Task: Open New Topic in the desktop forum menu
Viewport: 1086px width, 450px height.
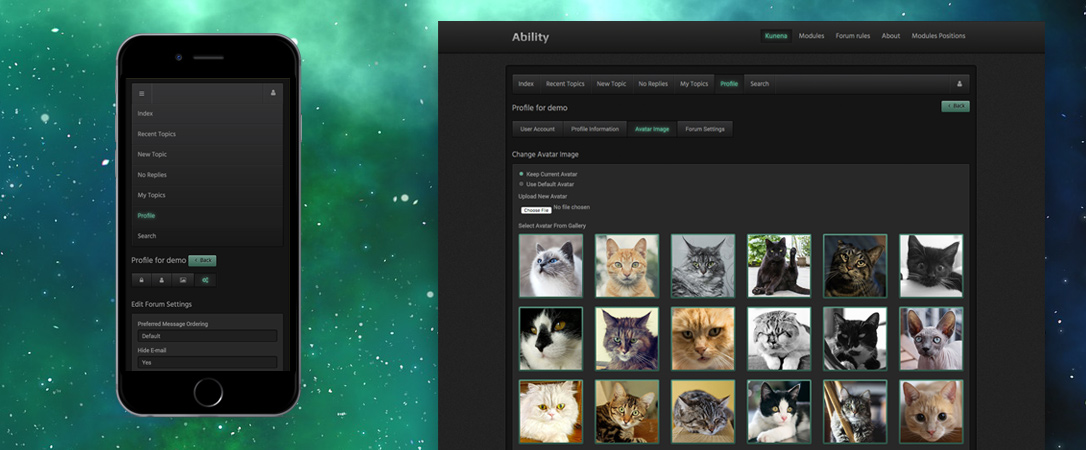Action: point(612,84)
